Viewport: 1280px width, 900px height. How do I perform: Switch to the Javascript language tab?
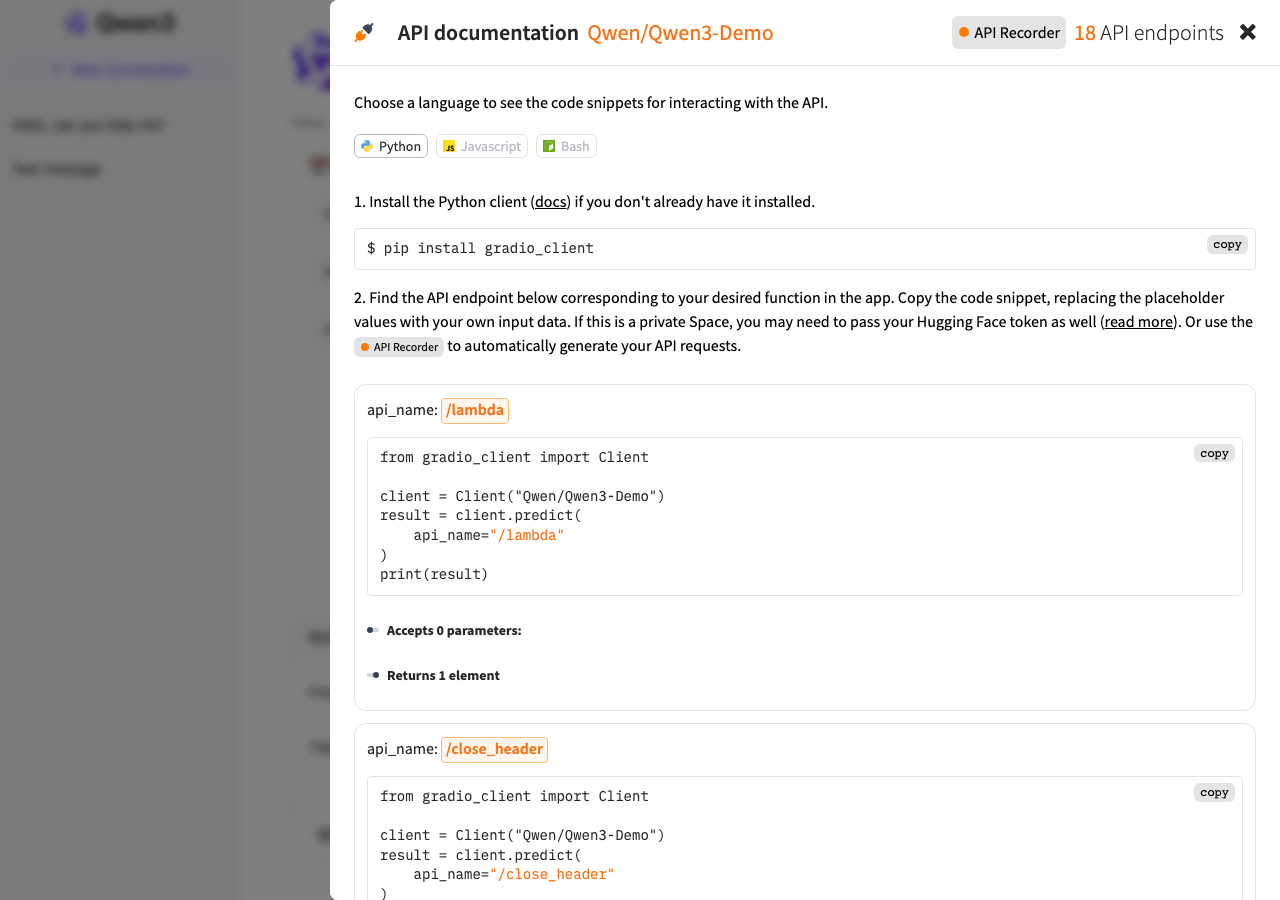pyautogui.click(x=482, y=146)
